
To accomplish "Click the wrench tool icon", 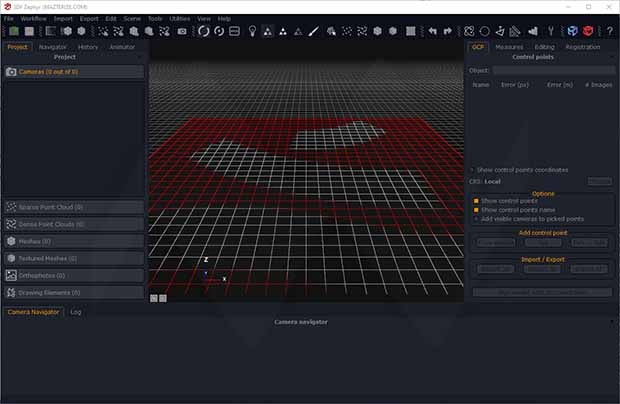I will [551, 31].
